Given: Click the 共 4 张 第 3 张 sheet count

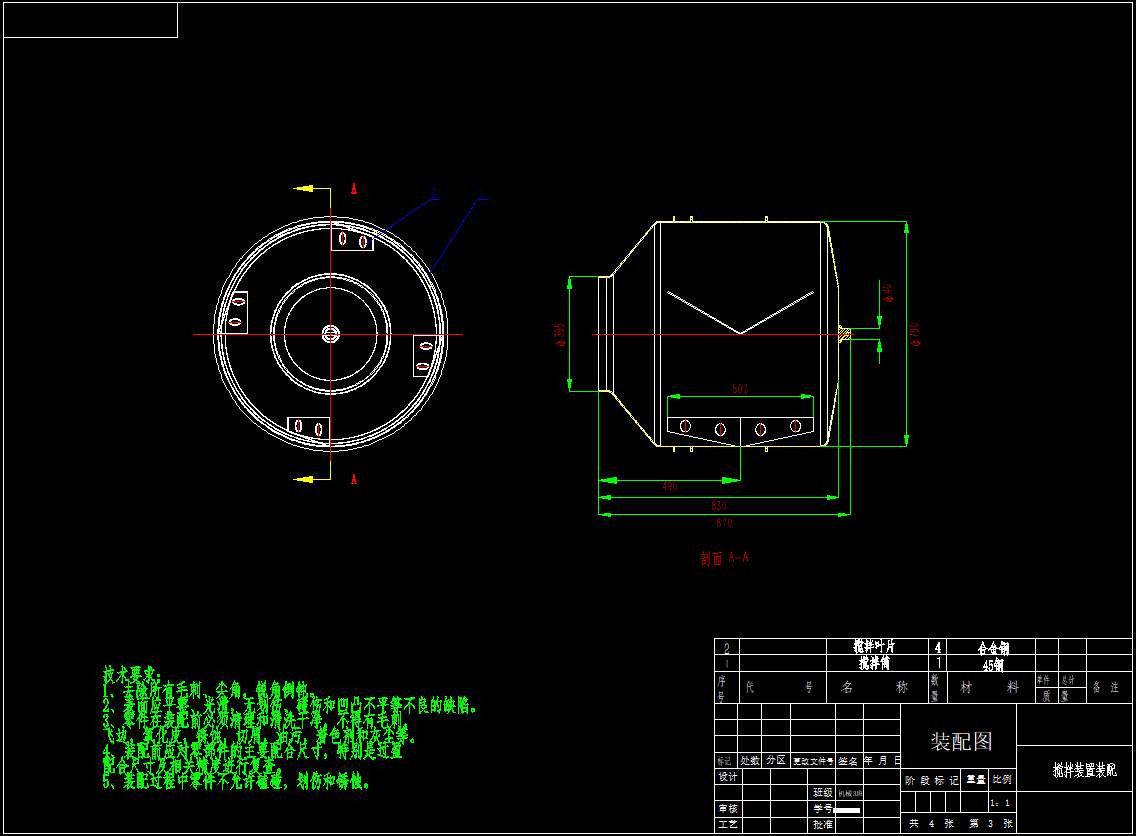Looking at the screenshot, I should [x=960, y=824].
